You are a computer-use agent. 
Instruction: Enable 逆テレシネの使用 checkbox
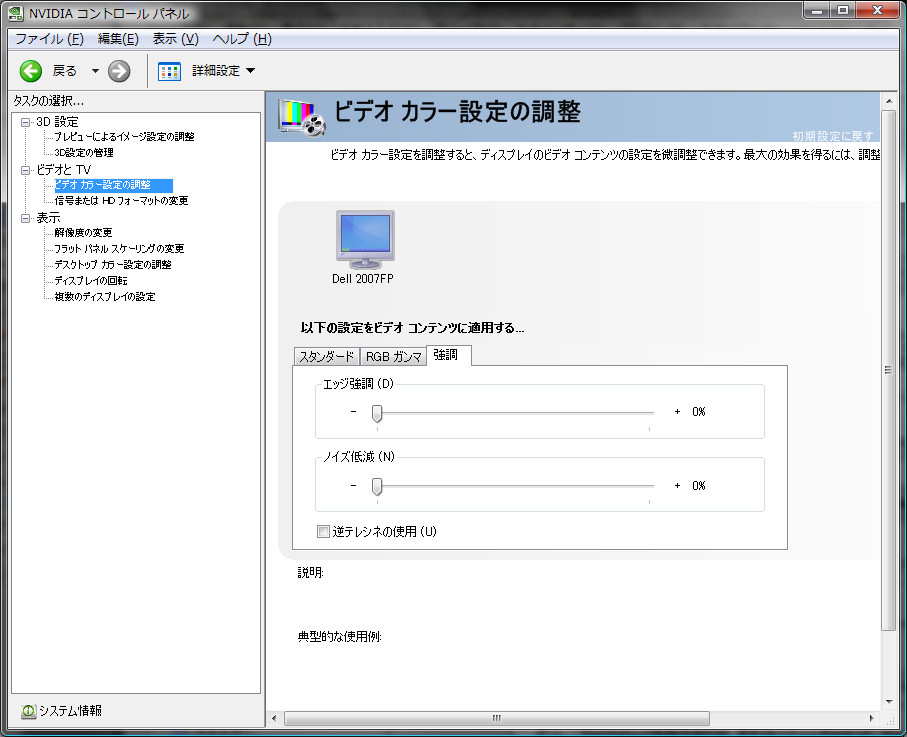point(323,532)
